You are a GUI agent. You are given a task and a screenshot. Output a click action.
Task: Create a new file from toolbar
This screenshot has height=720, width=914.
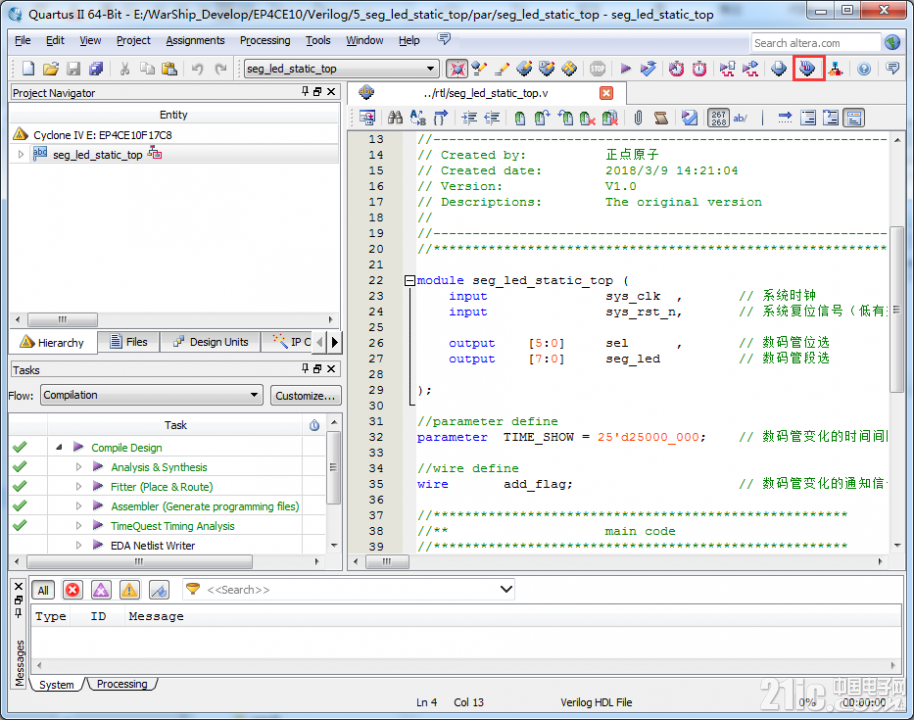point(28,69)
